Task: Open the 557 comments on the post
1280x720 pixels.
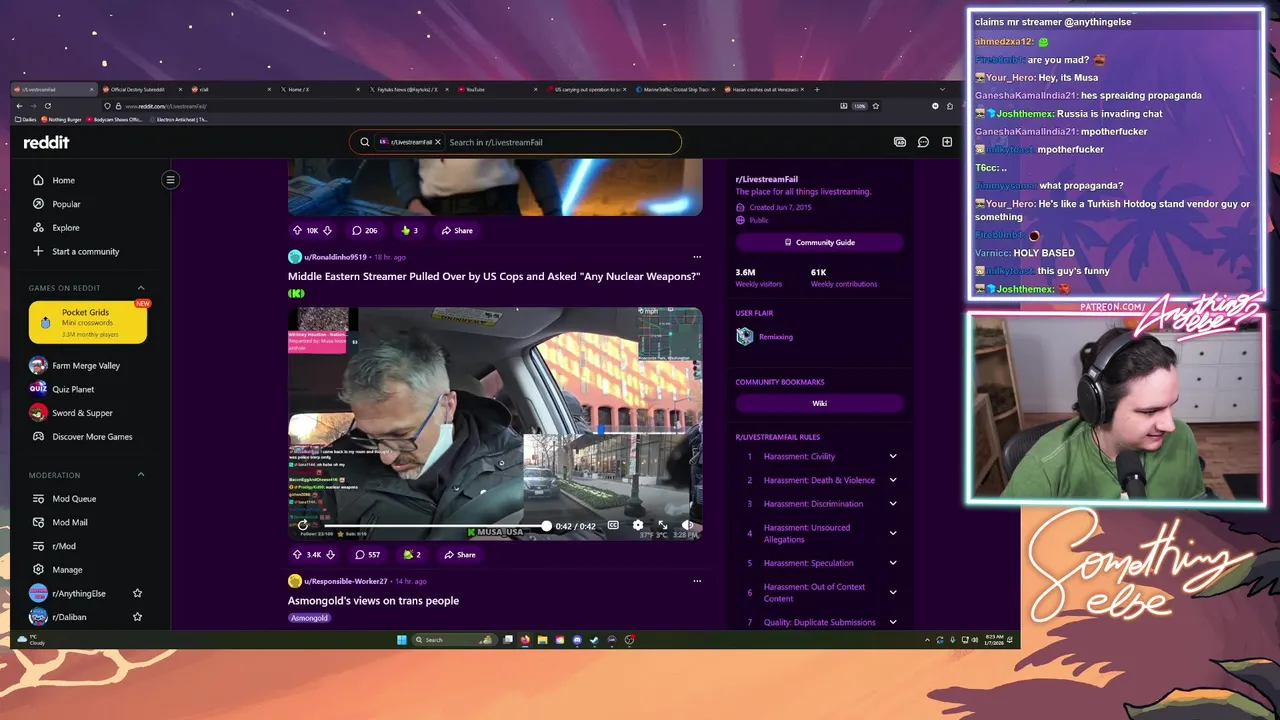Action: point(366,554)
